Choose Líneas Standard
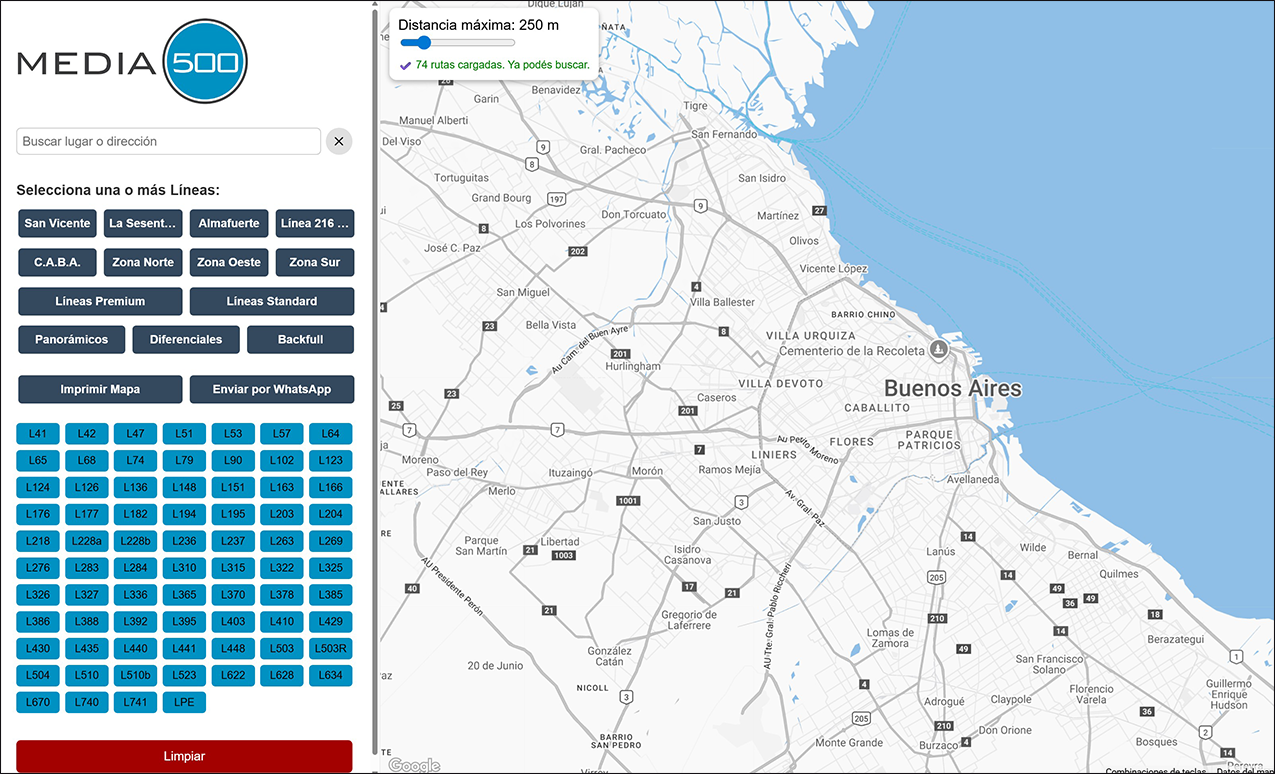1275x774 pixels. pos(272,301)
